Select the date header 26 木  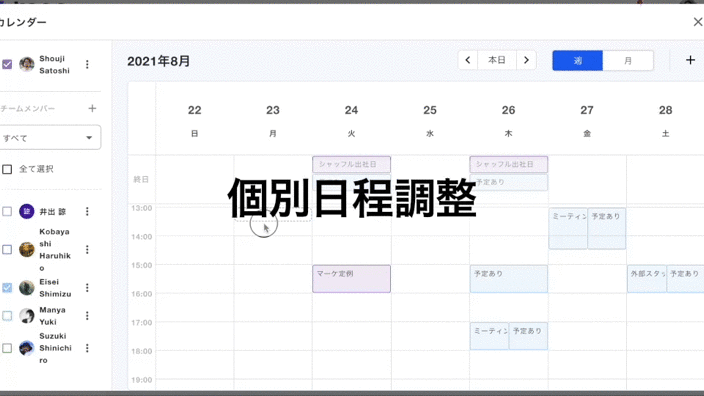(509, 120)
